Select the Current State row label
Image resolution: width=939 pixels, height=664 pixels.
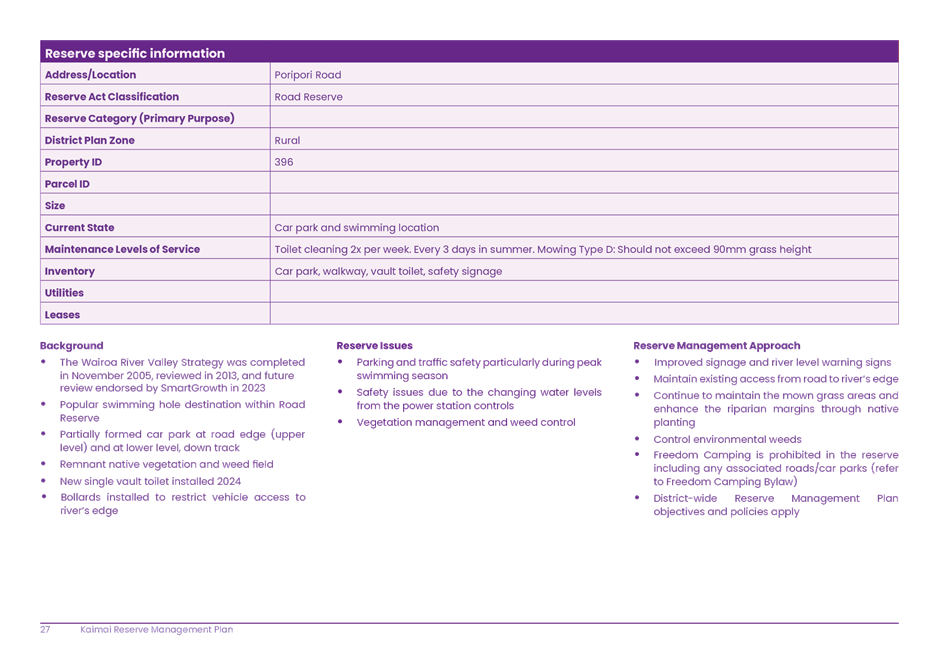pyautogui.click(x=79, y=228)
